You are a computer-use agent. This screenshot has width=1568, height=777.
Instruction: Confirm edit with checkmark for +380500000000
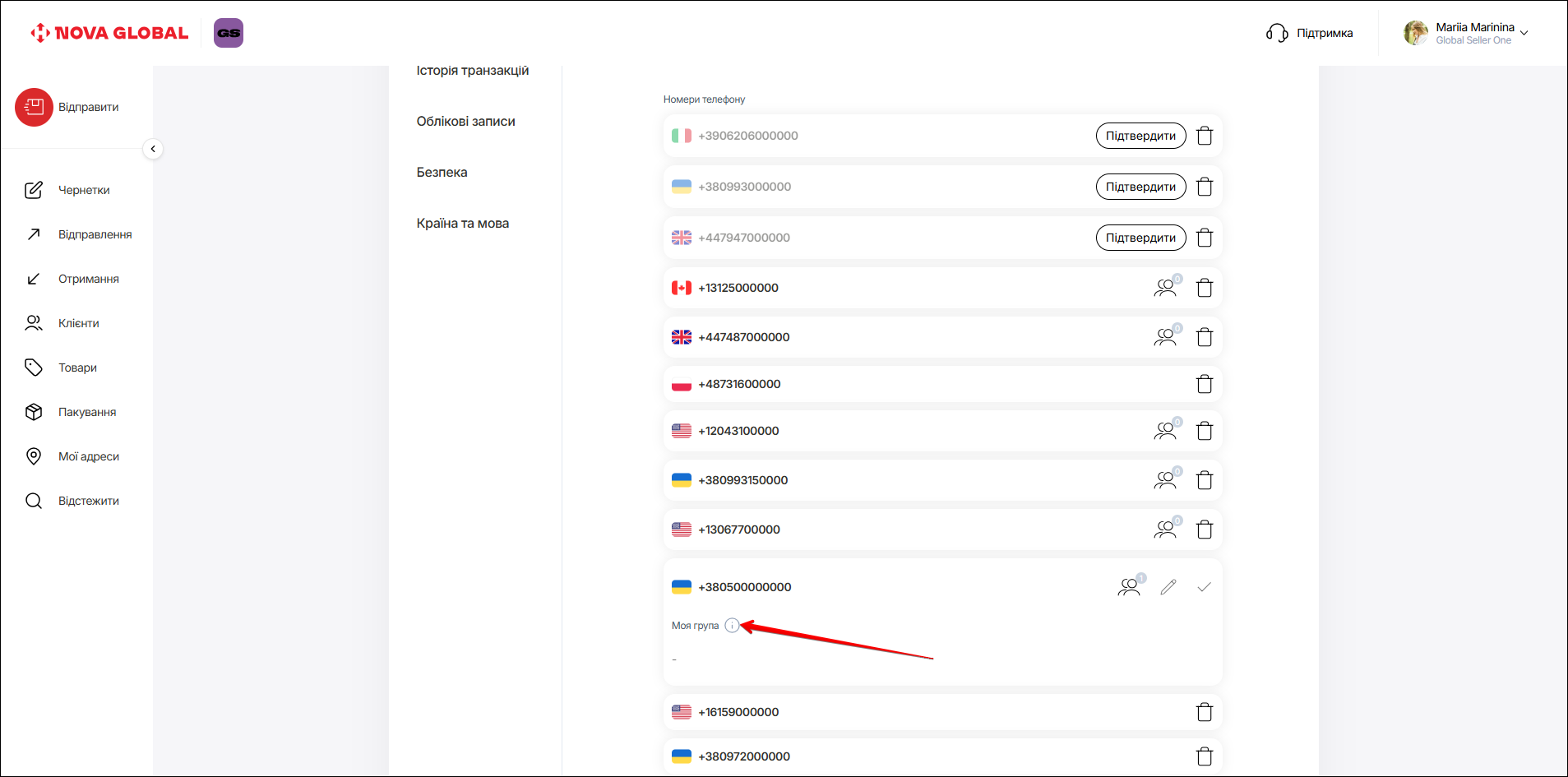click(1204, 587)
